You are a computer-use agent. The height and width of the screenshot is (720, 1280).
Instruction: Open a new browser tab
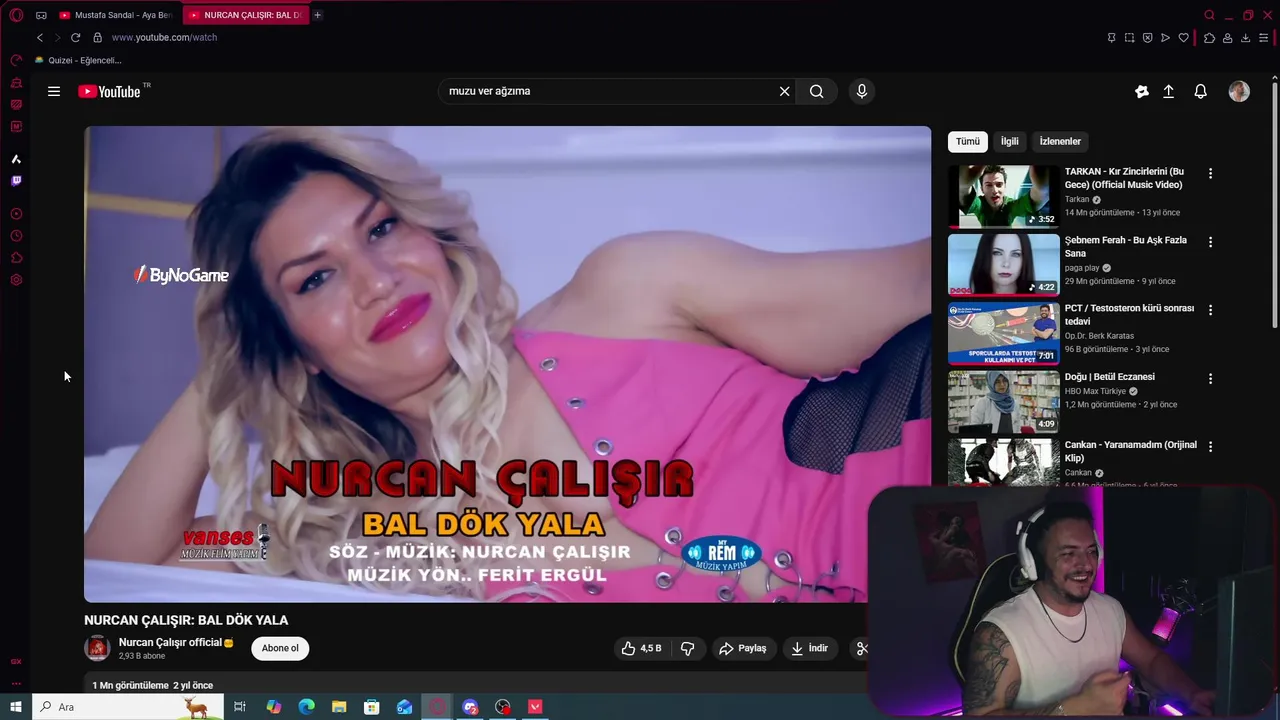pyautogui.click(x=317, y=15)
